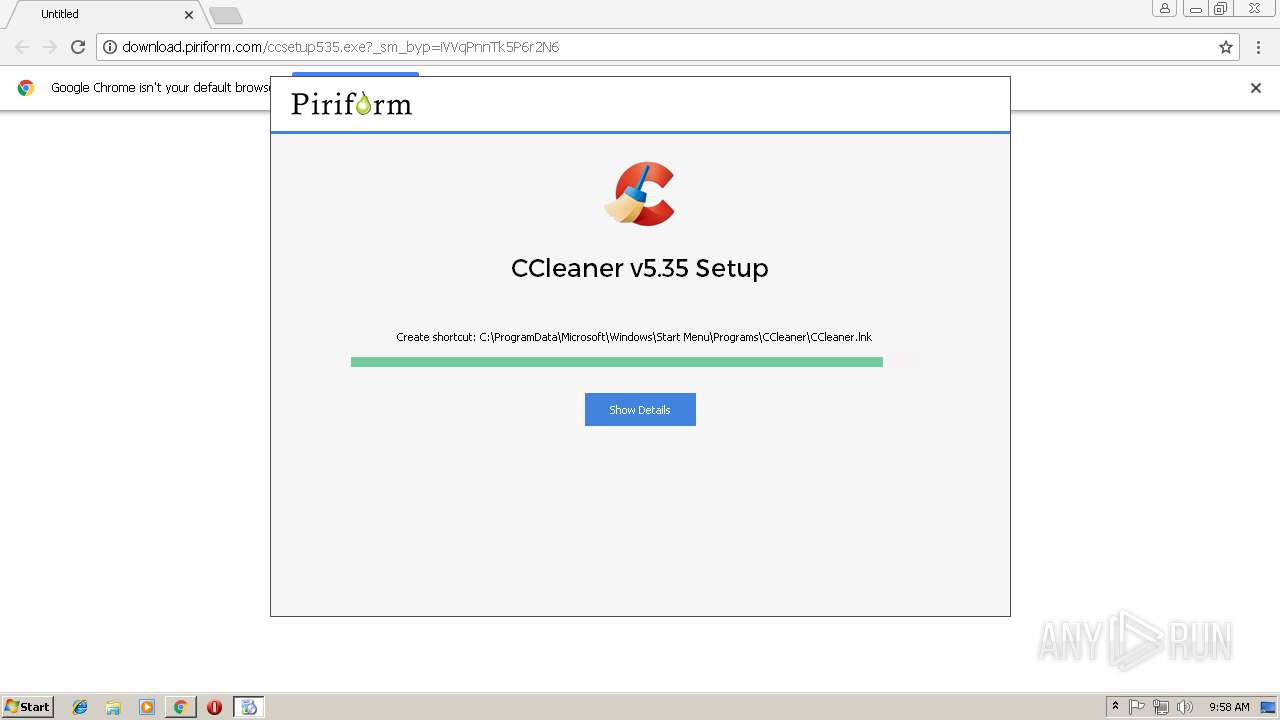Click the CCleaner v5.35 Setup heading
1280x720 pixels.
coord(640,268)
